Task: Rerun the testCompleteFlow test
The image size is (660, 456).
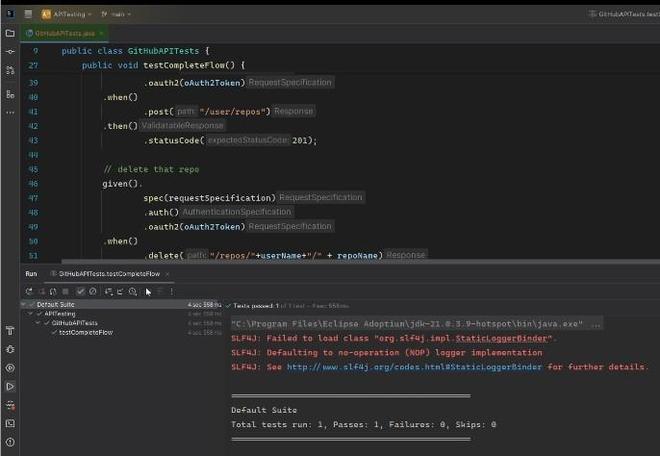Action: pyautogui.click(x=29, y=291)
